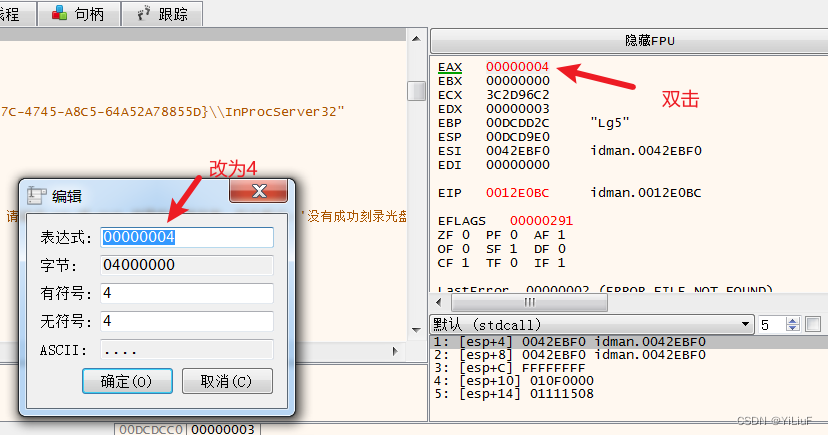The image size is (828, 435).
Task: Select stack argument row 2: [esp+8]
Action: tap(629, 355)
